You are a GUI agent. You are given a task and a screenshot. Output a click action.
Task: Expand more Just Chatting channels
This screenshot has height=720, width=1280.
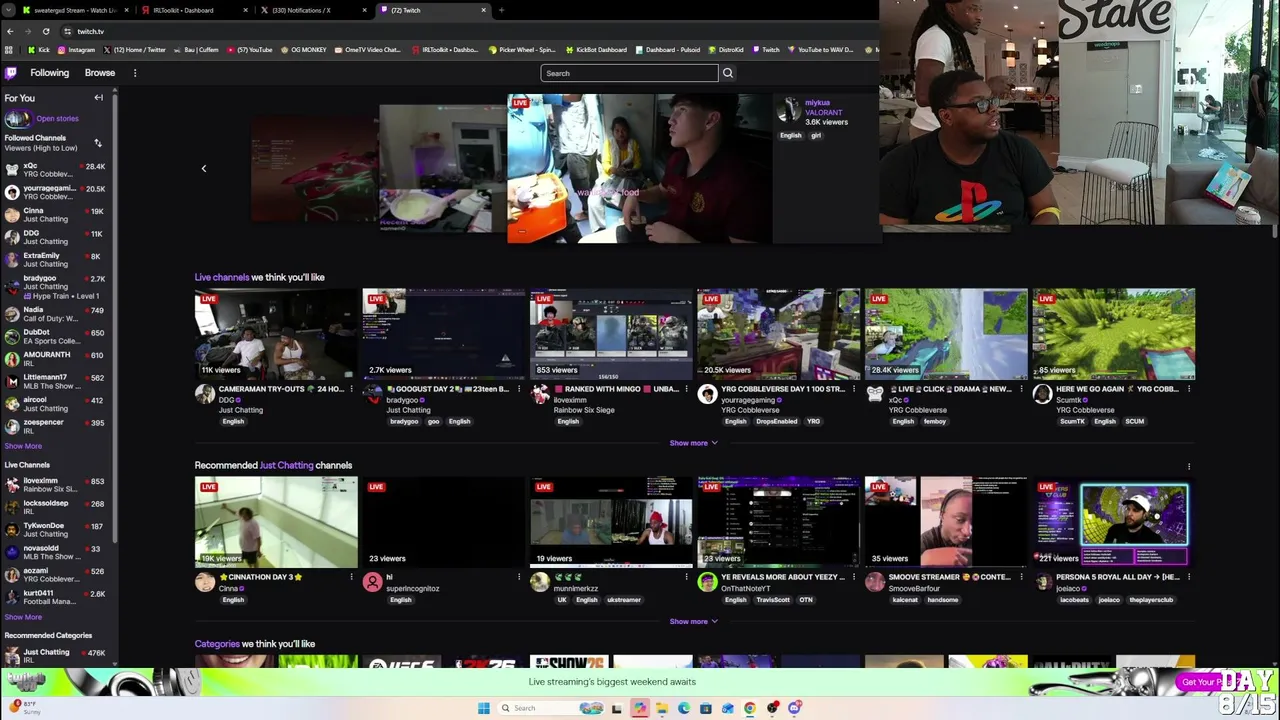point(694,622)
